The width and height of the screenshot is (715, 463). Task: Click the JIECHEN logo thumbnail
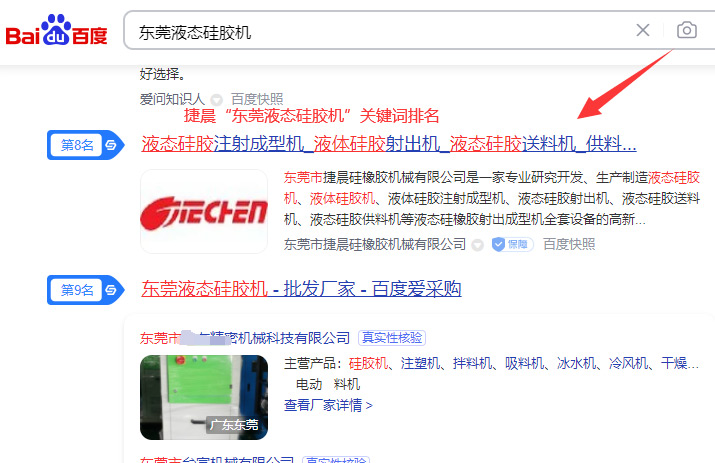[x=204, y=212]
